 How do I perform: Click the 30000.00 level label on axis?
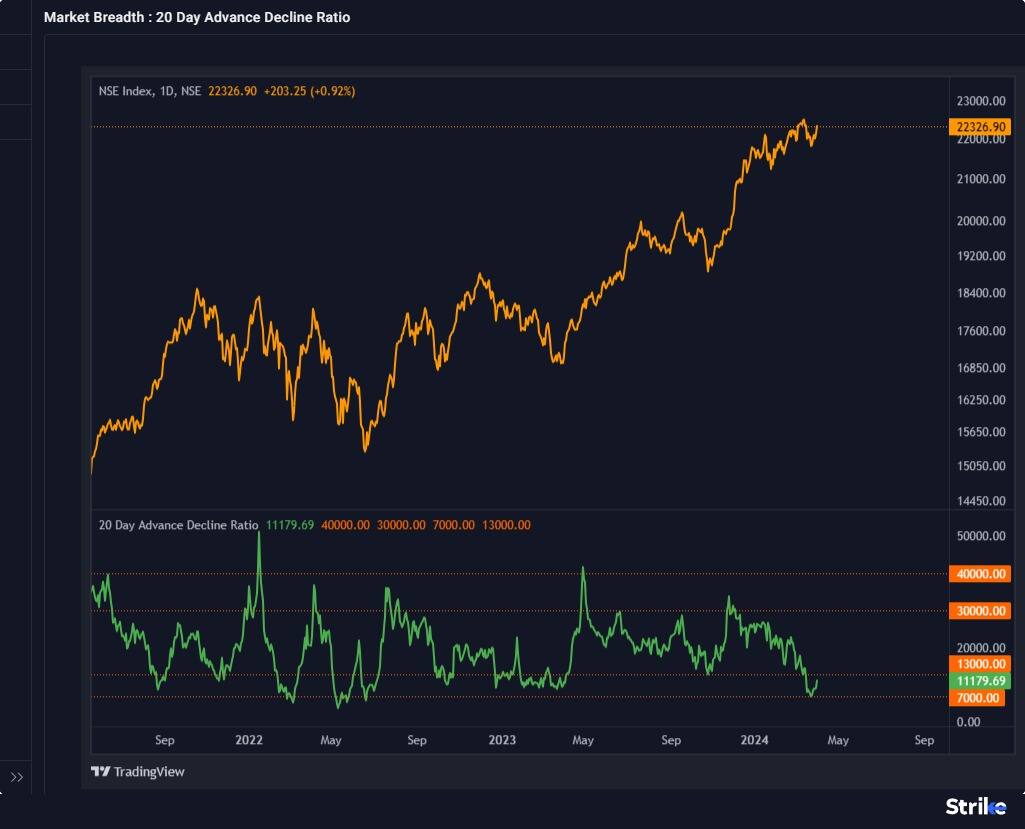[x=980, y=611]
